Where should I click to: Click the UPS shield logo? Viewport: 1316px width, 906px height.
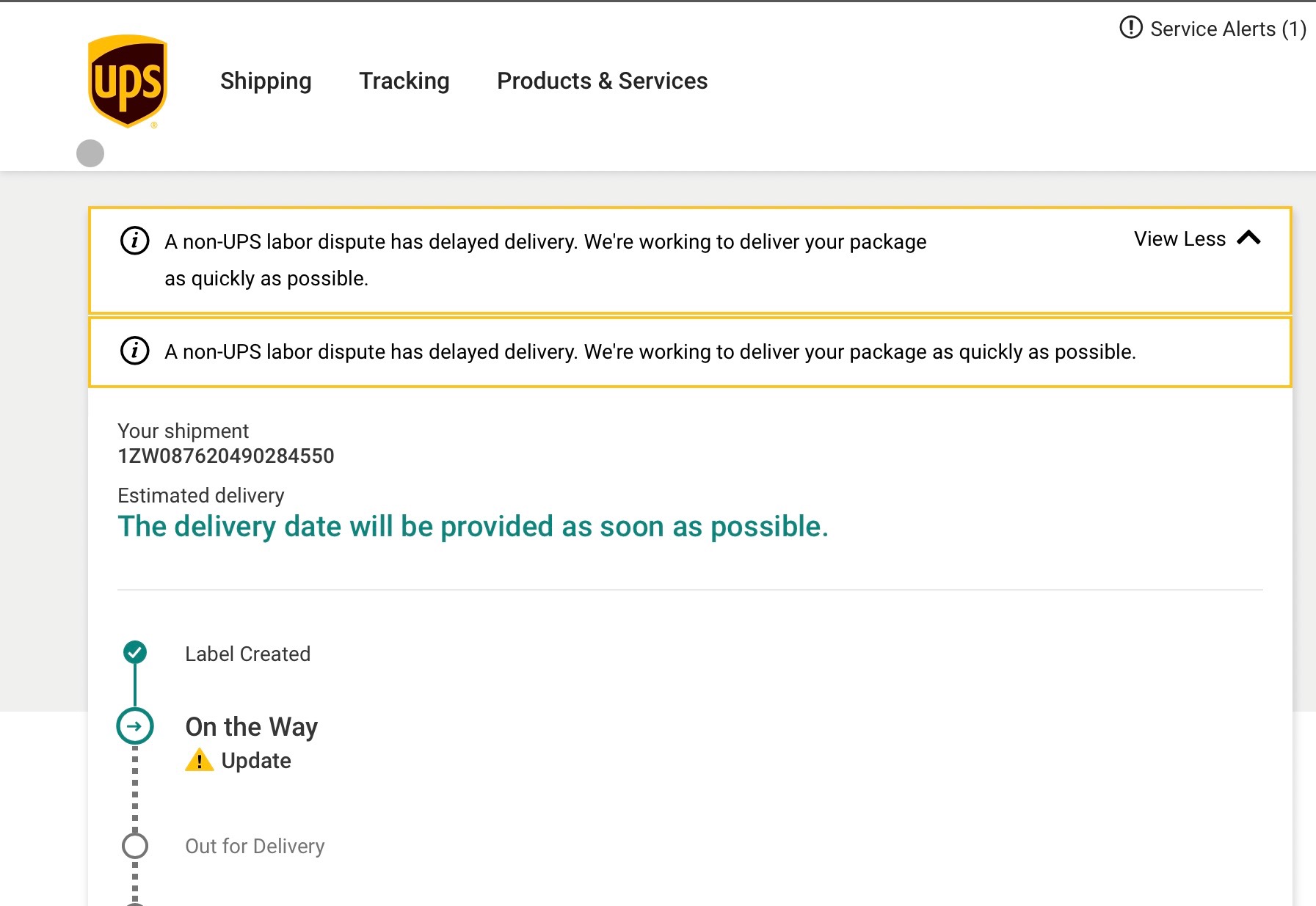pos(128,81)
